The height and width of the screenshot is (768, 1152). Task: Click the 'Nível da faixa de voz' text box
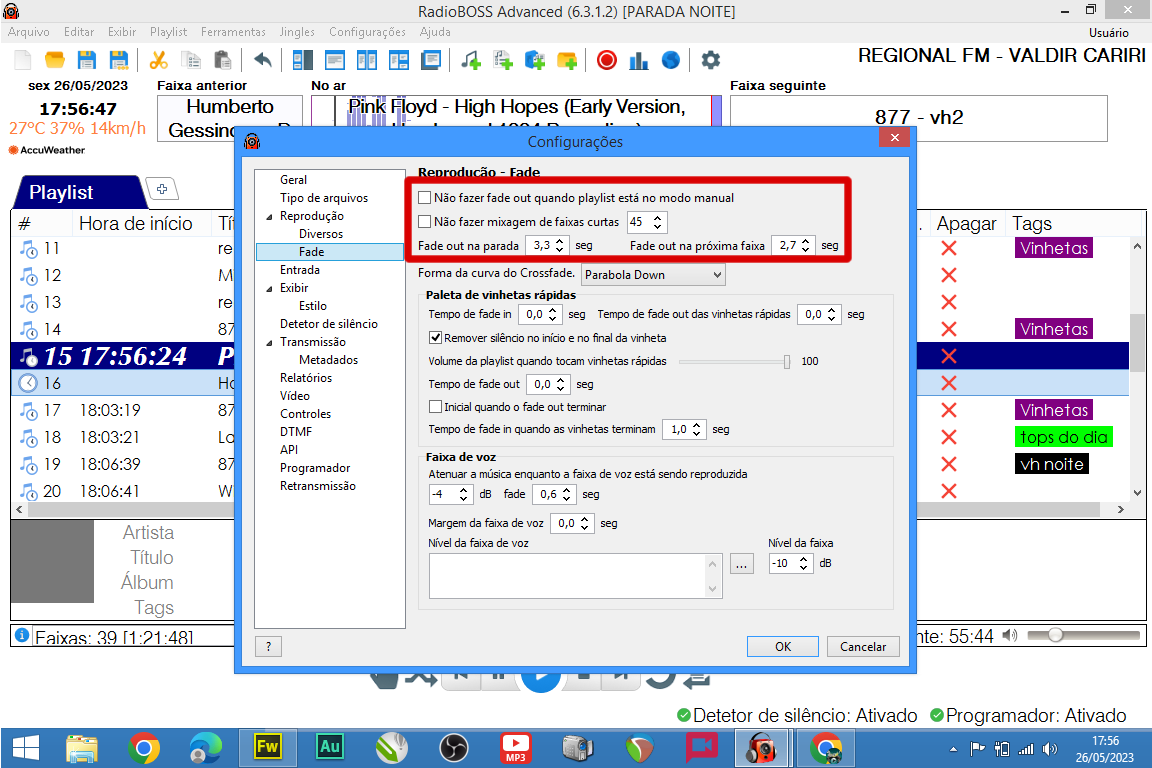(575, 576)
